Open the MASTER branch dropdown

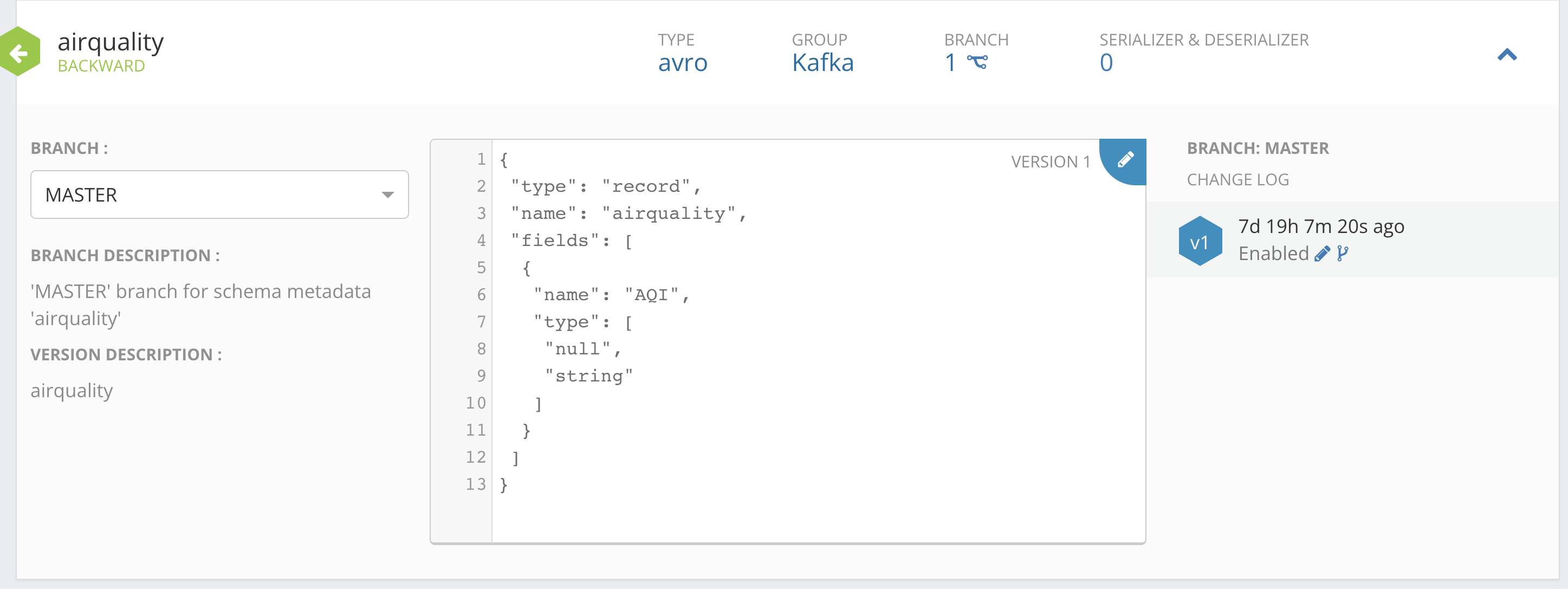[219, 195]
